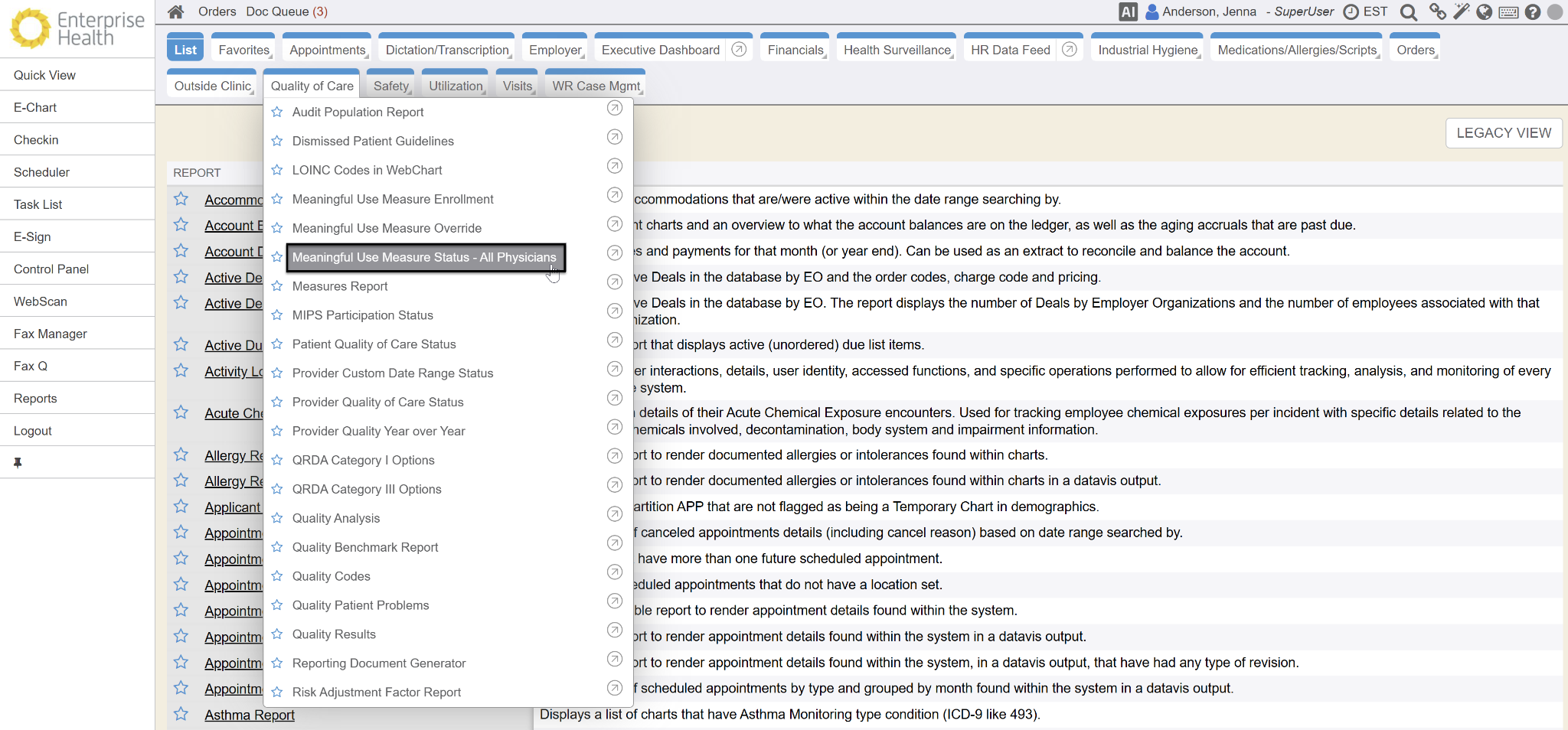Click the home icon in top bar
1568x730 pixels.
176,11
